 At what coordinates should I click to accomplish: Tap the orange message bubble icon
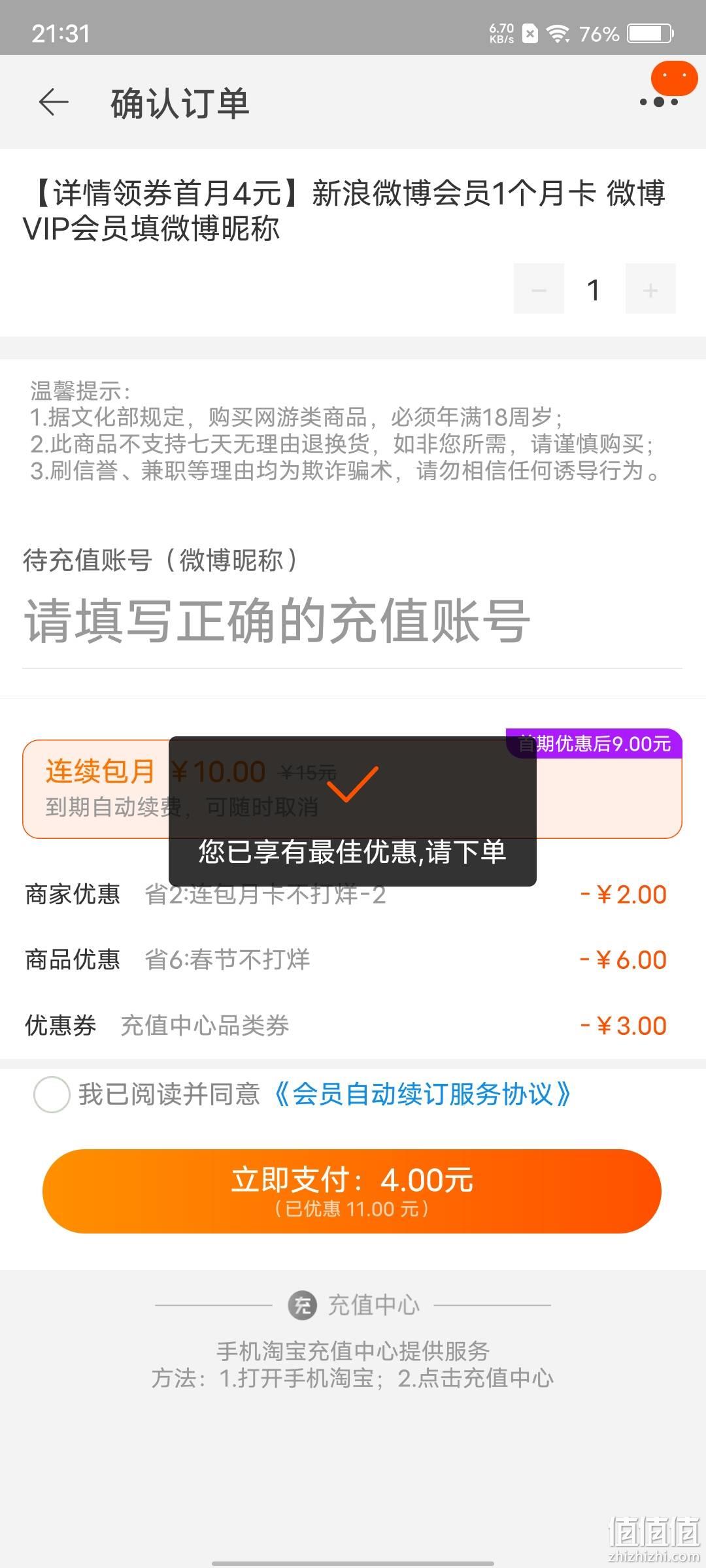tap(675, 78)
